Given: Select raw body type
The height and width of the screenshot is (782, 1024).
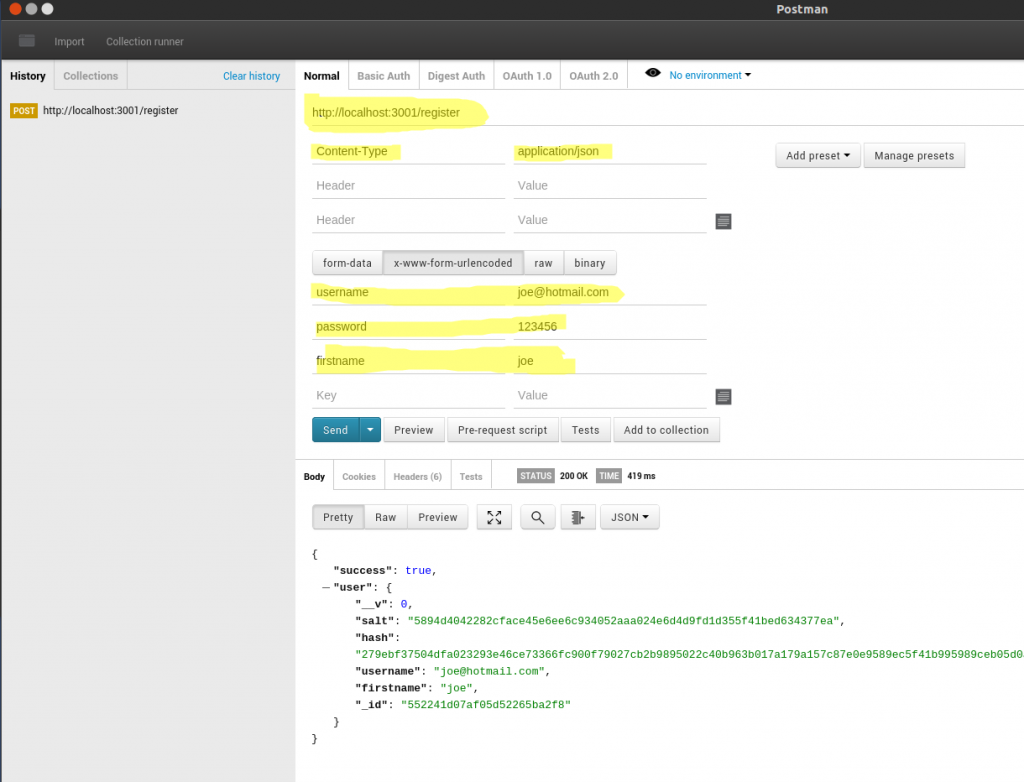Looking at the screenshot, I should (x=543, y=263).
